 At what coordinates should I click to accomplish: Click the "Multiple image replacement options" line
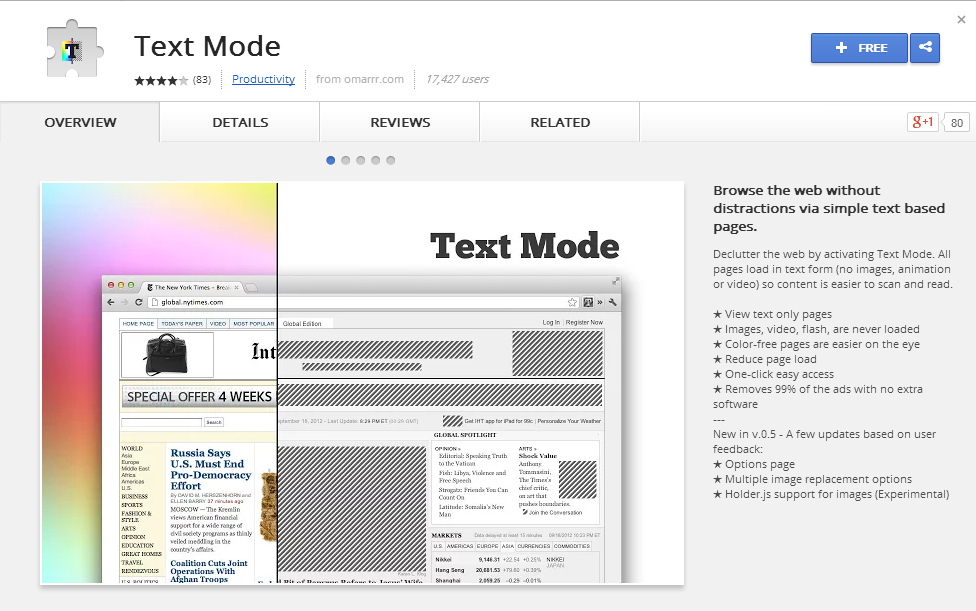[x=812, y=479]
